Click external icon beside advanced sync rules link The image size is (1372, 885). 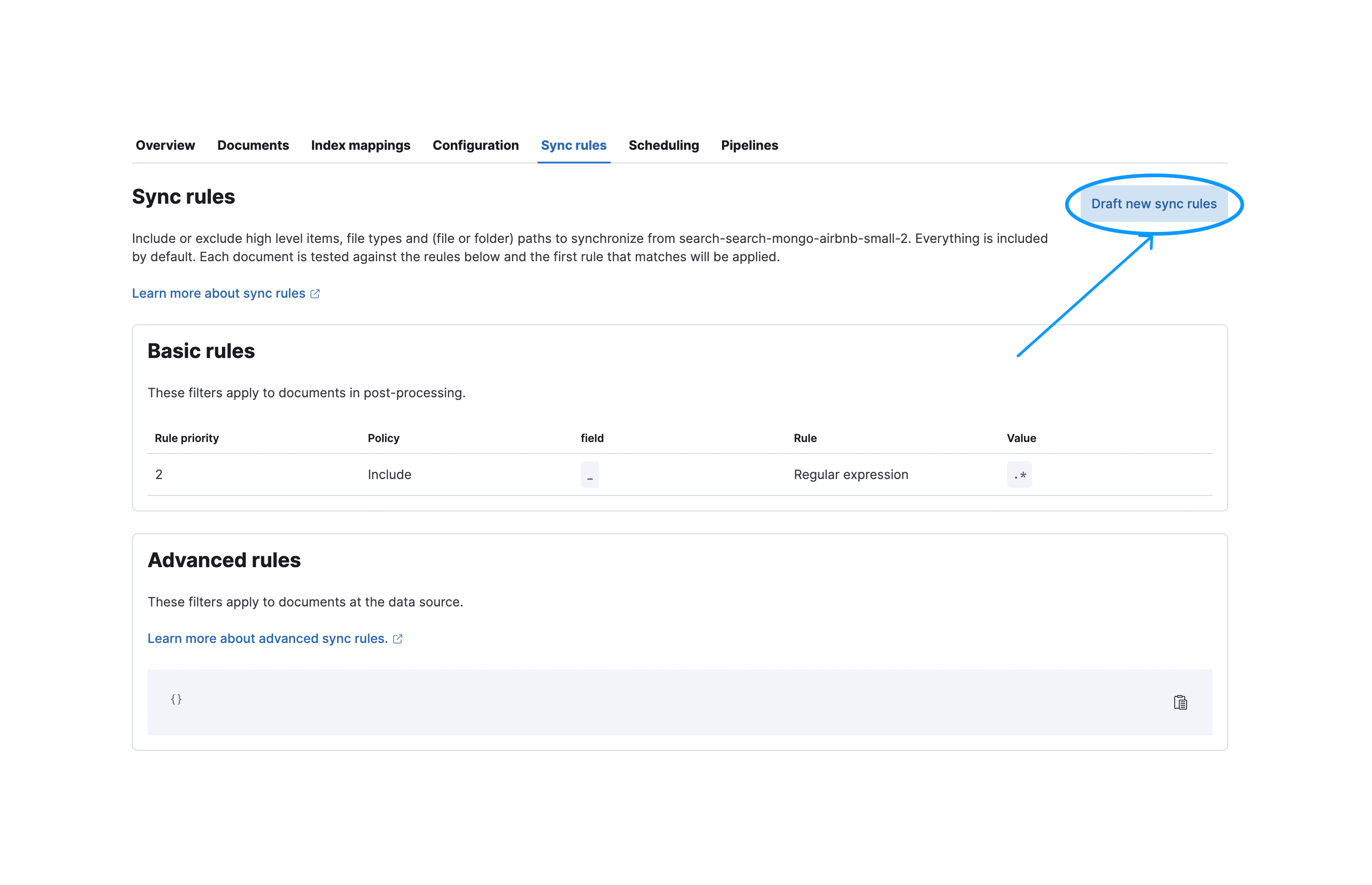click(397, 639)
